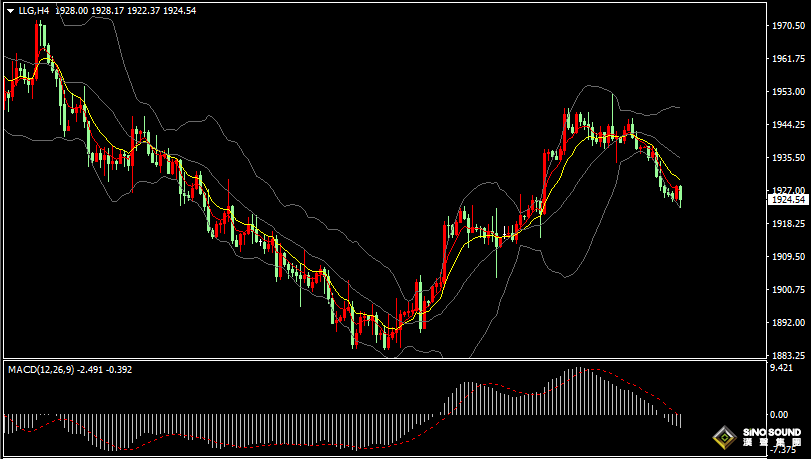
Task: Click the chart menu triangle beside LLG,H4
Action: coord(10,10)
